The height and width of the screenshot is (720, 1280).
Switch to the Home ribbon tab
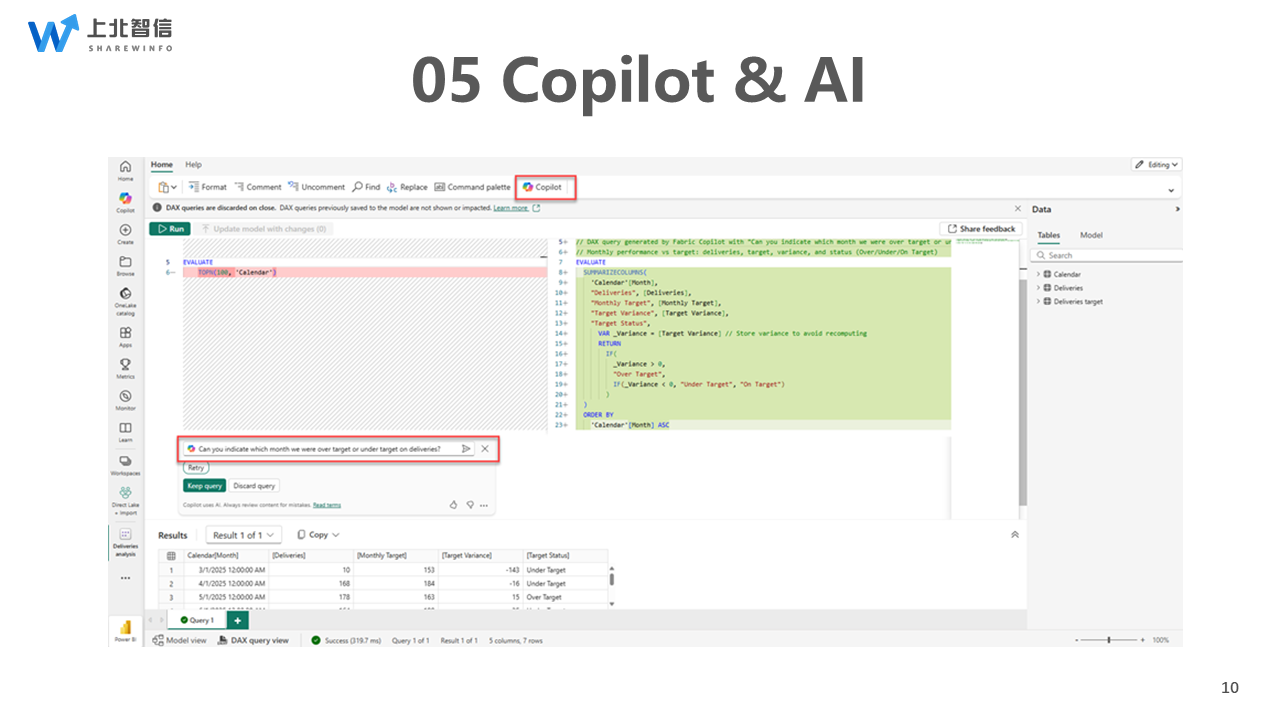pyautogui.click(x=161, y=165)
